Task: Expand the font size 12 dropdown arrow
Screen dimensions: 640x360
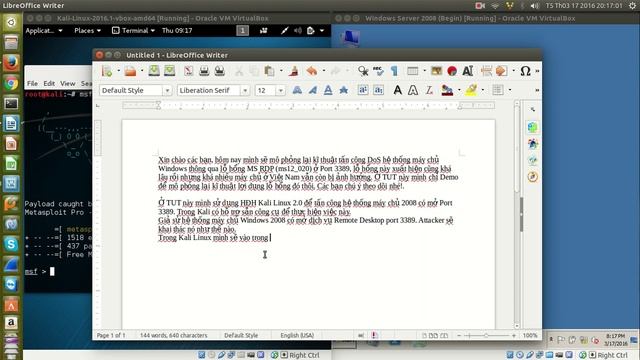Action: (280, 90)
